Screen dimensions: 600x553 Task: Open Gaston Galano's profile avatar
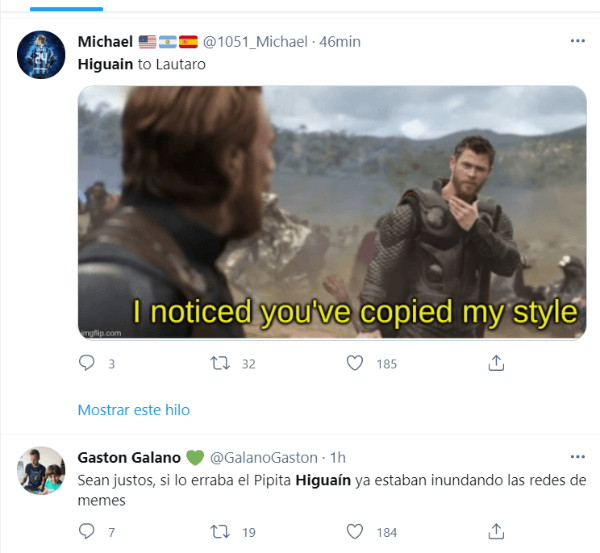(x=43, y=469)
